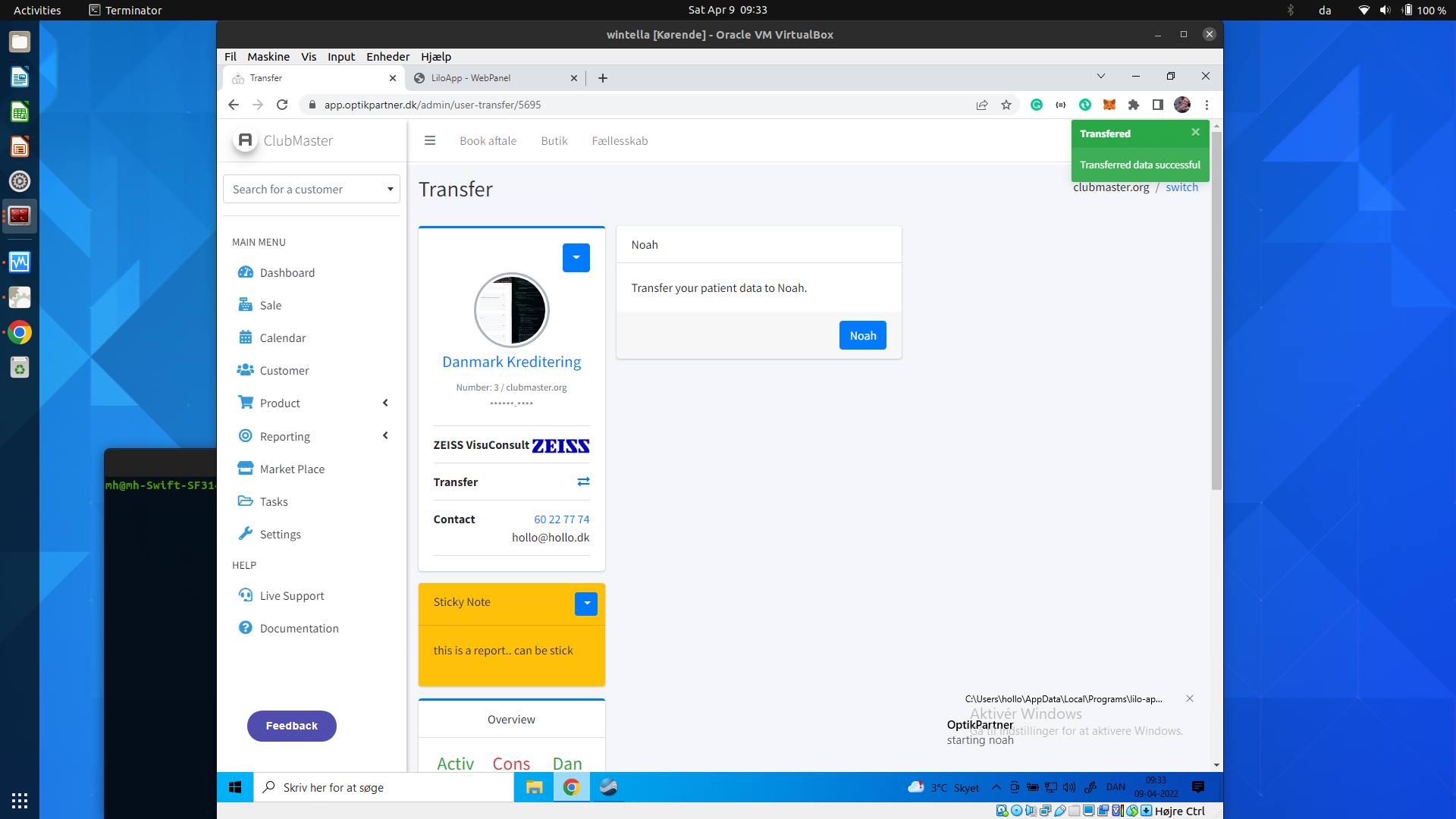Open Calendar from main menu

click(x=282, y=338)
